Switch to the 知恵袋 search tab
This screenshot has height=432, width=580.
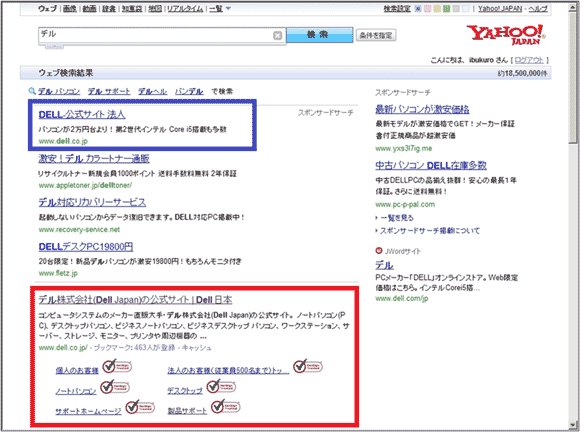point(132,9)
